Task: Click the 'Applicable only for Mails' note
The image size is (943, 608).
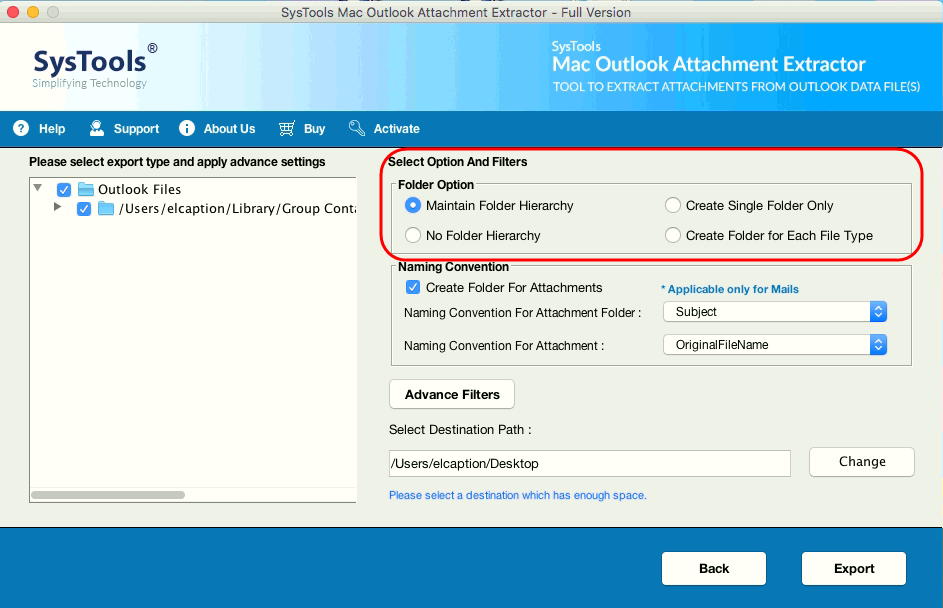Action: pos(730,289)
